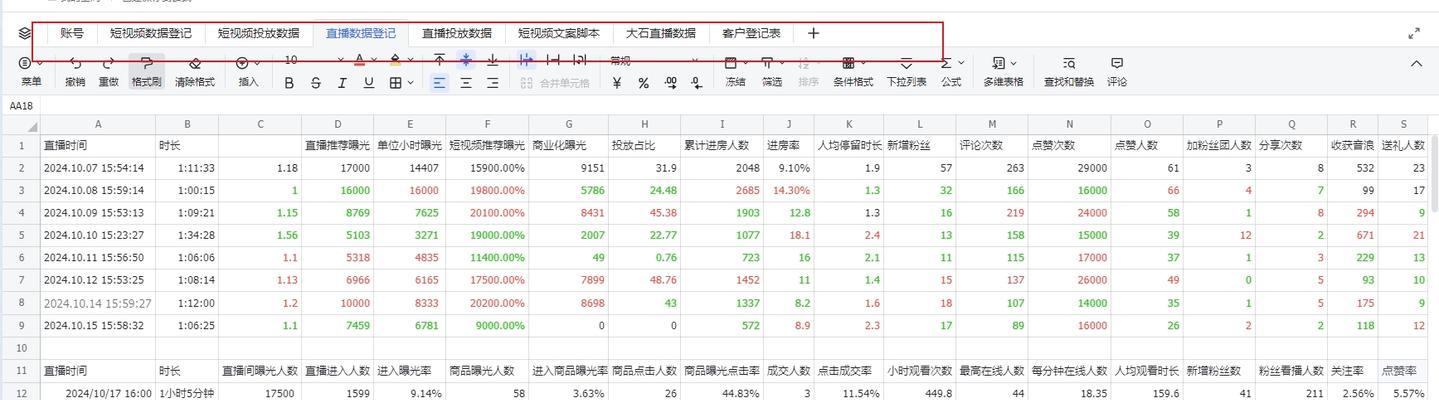Clear formatting with 清除格式
1439x400 pixels.
coord(195,72)
